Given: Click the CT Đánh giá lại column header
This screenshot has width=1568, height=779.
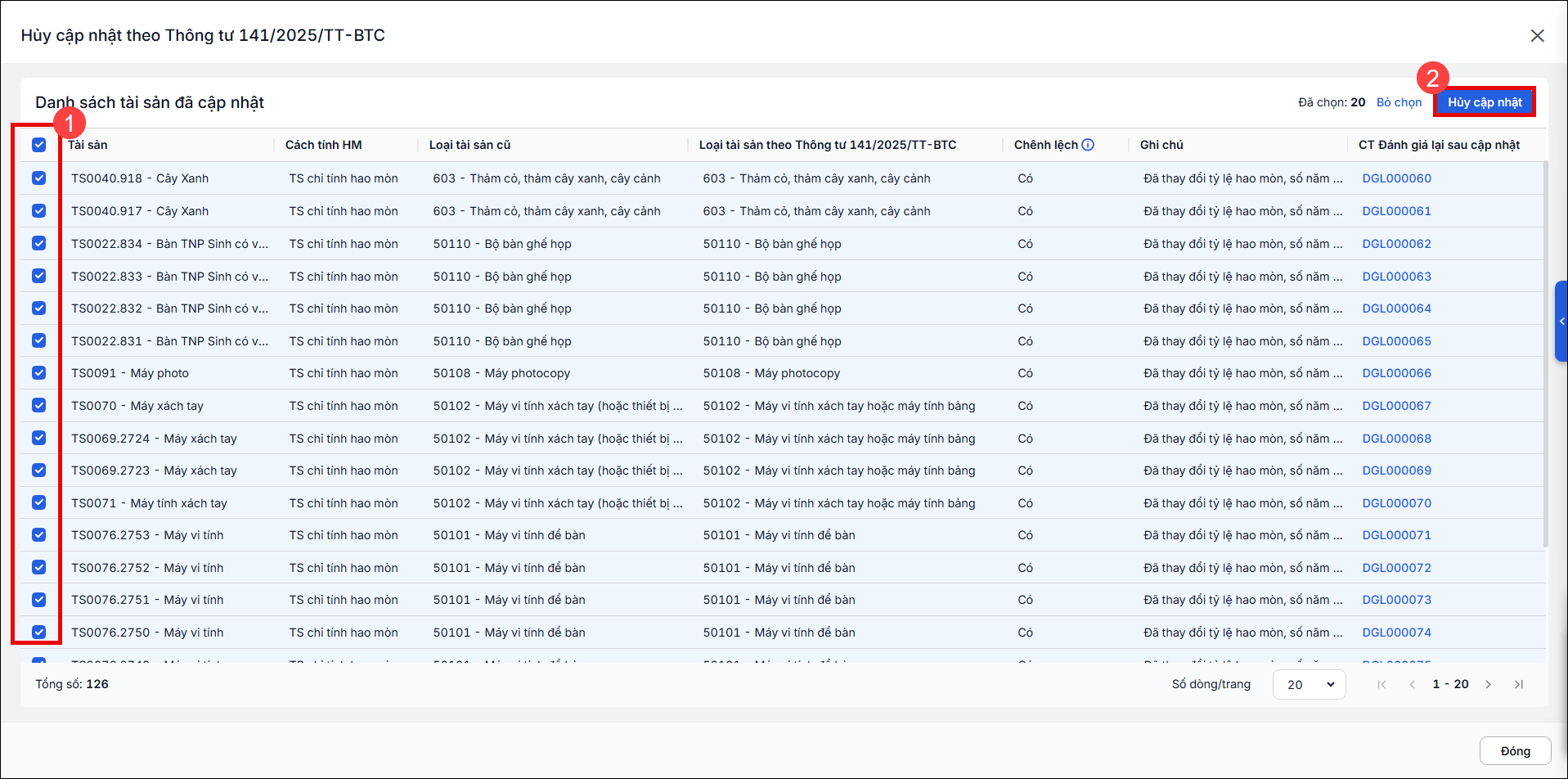Looking at the screenshot, I should pos(1439,145).
